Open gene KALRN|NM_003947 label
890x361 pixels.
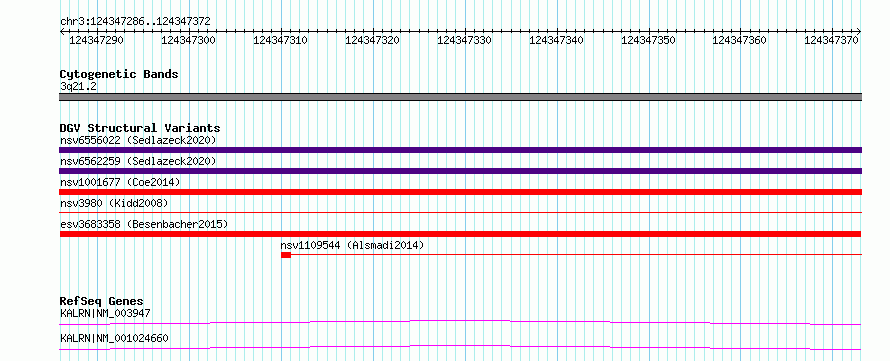pos(105,313)
